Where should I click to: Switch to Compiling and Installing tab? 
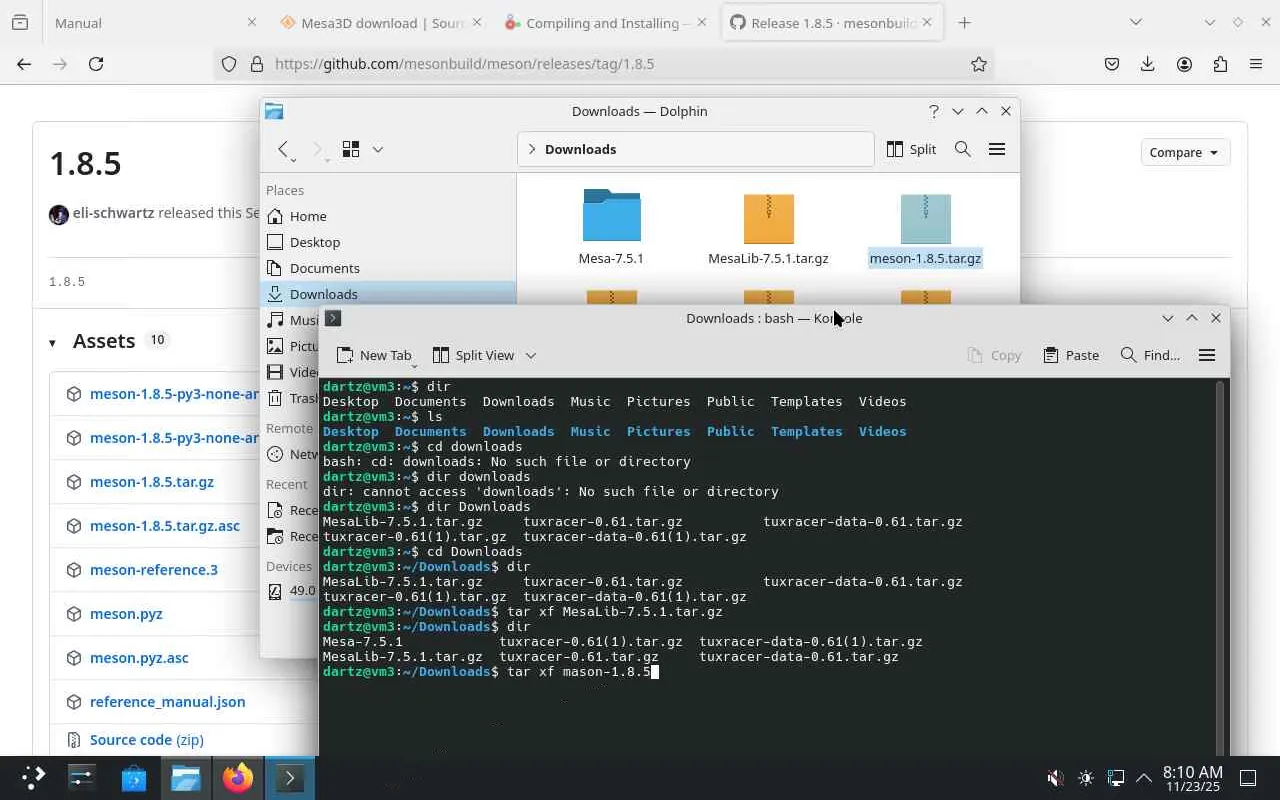(x=606, y=22)
